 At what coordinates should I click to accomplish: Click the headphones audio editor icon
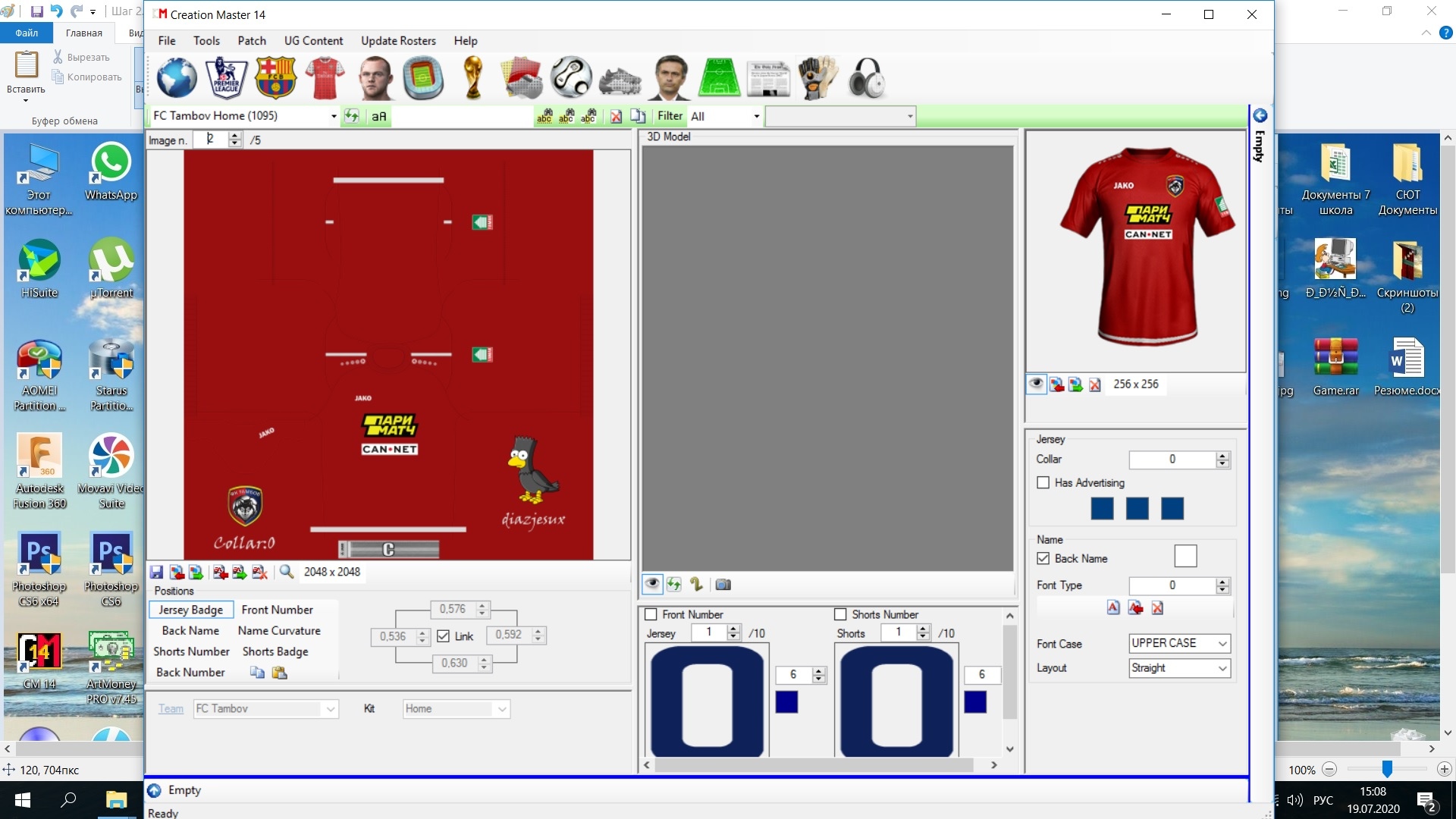(867, 78)
